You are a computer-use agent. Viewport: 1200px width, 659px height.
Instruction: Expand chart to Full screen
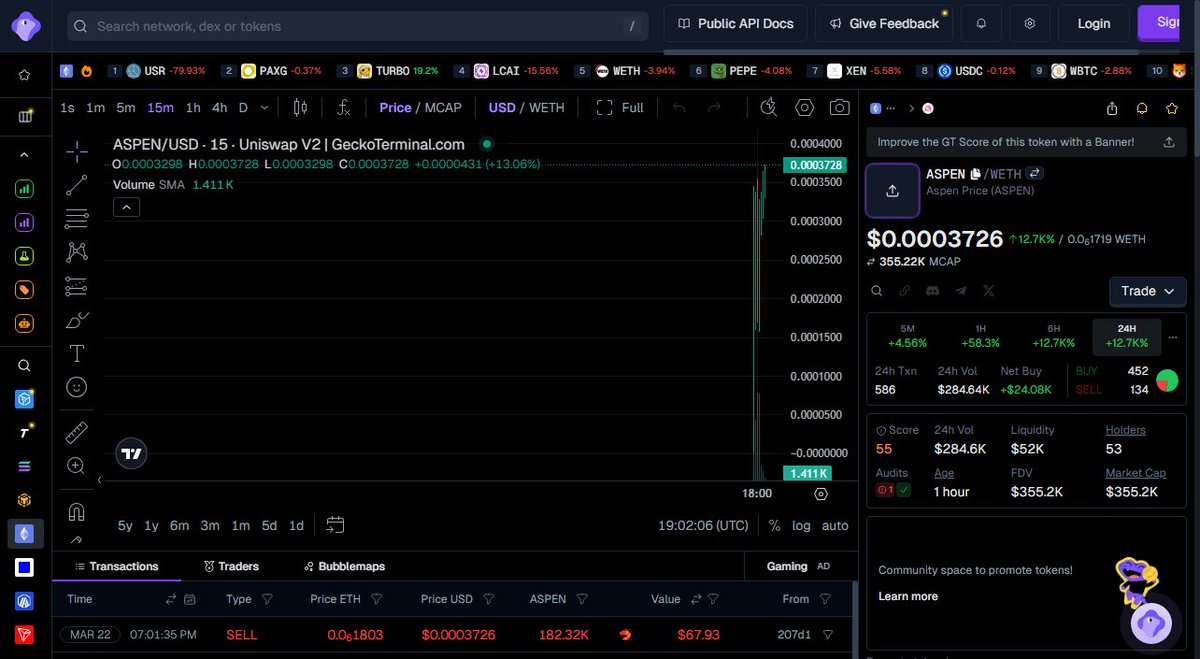(620, 107)
